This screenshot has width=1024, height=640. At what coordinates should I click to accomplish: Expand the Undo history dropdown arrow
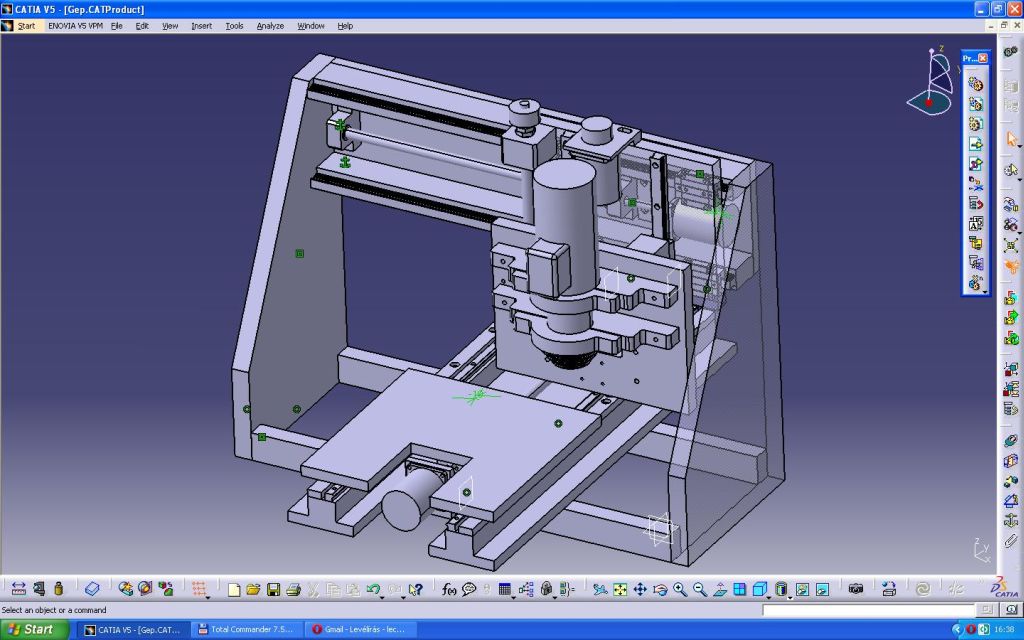(x=383, y=596)
